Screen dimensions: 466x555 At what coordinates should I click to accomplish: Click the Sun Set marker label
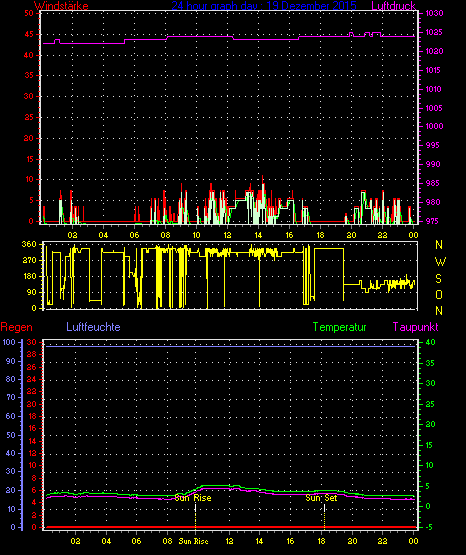click(x=321, y=498)
